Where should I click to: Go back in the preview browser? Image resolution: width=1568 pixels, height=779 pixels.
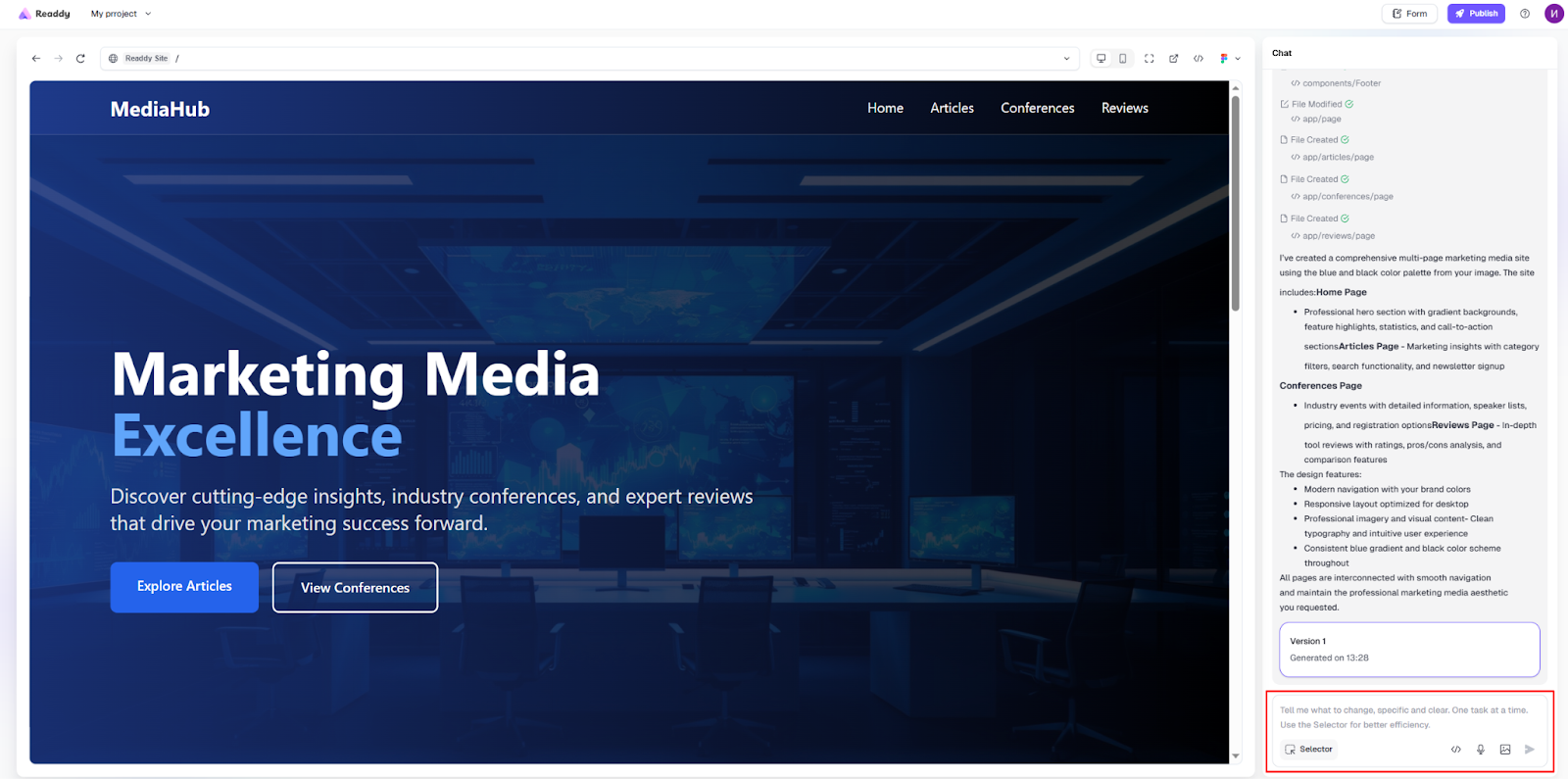pos(36,59)
